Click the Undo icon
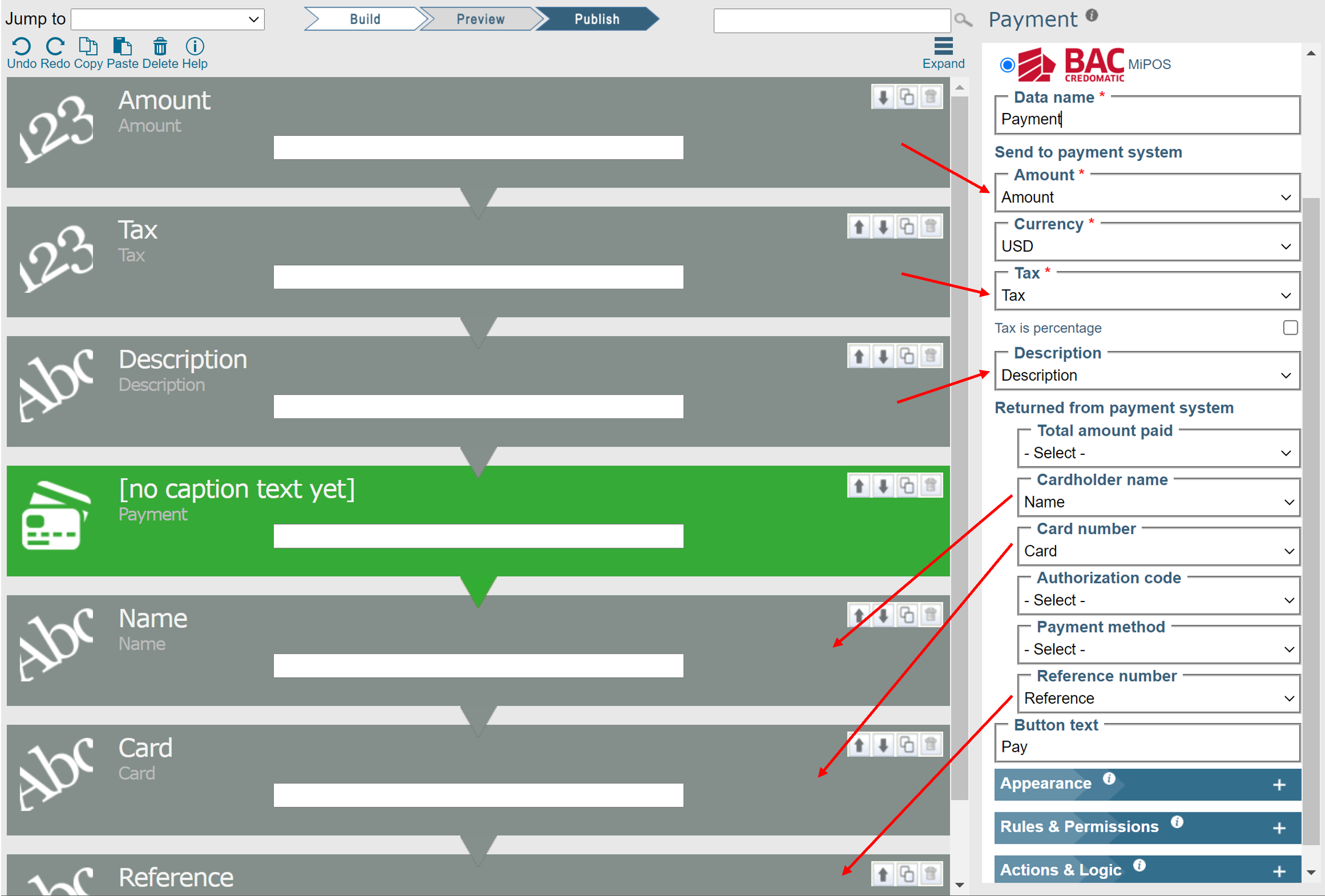Screen dimensions: 1325x896 click(x=21, y=46)
